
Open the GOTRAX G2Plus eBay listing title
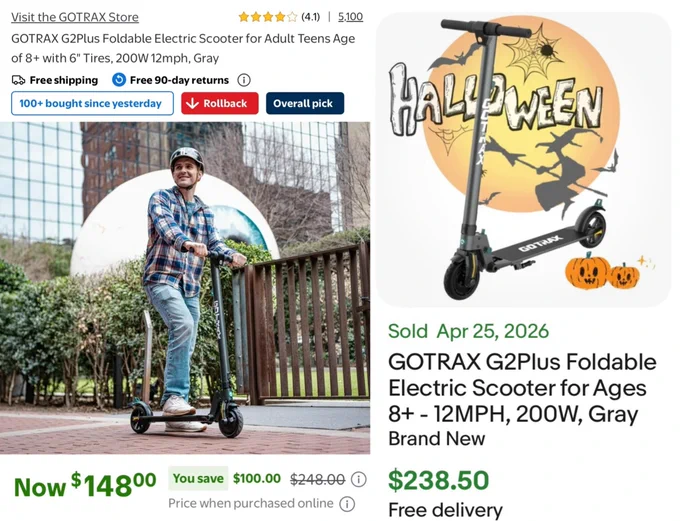coord(522,388)
